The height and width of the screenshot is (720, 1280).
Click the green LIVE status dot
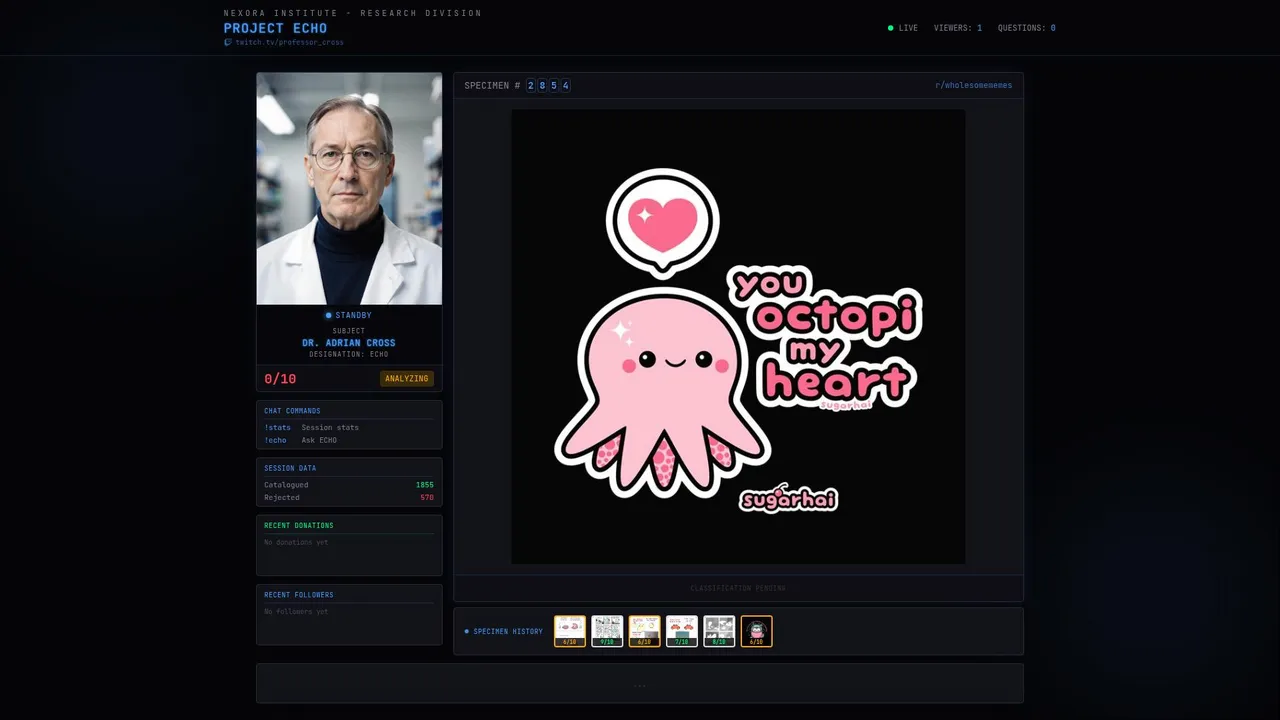(x=890, y=28)
